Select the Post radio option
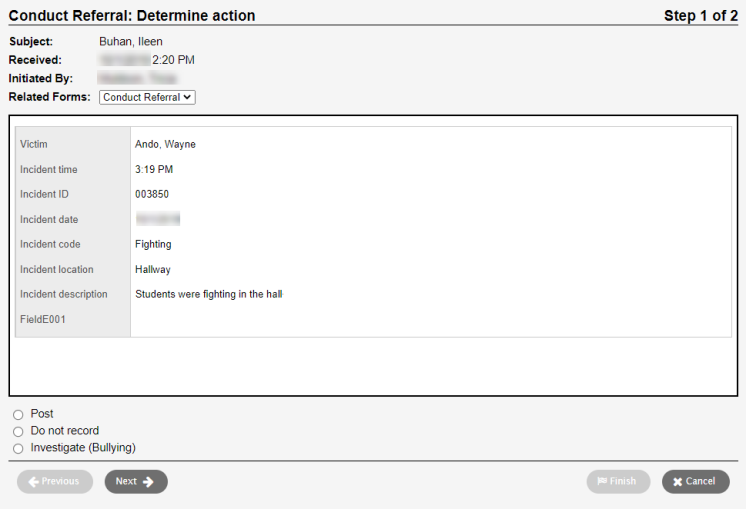Image resolution: width=746 pixels, height=509 pixels. pyautogui.click(x=18, y=415)
